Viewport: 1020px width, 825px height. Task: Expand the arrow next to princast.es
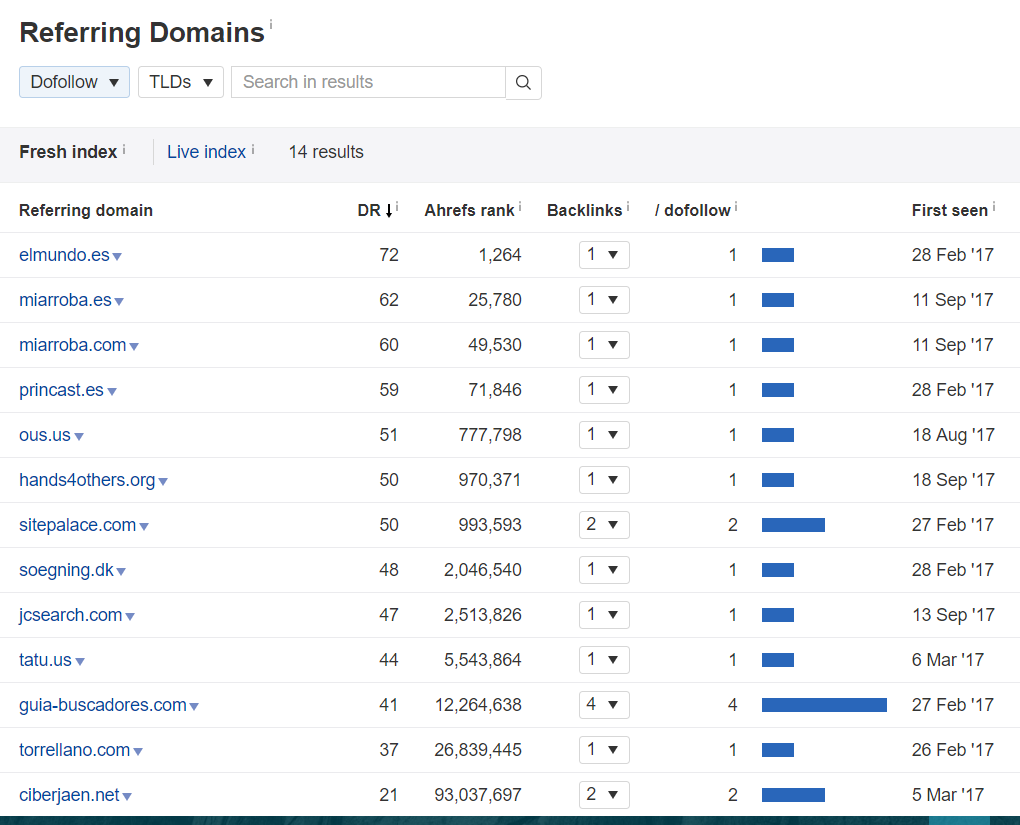click(112, 392)
